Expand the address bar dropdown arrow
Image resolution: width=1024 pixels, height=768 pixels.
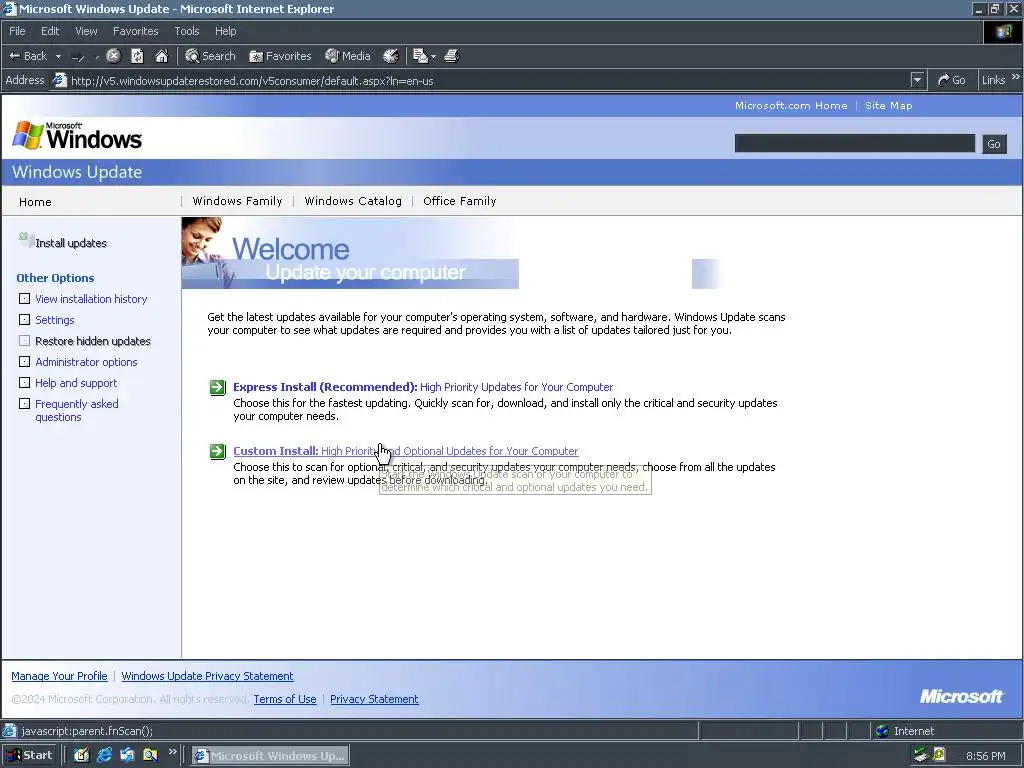click(x=918, y=80)
